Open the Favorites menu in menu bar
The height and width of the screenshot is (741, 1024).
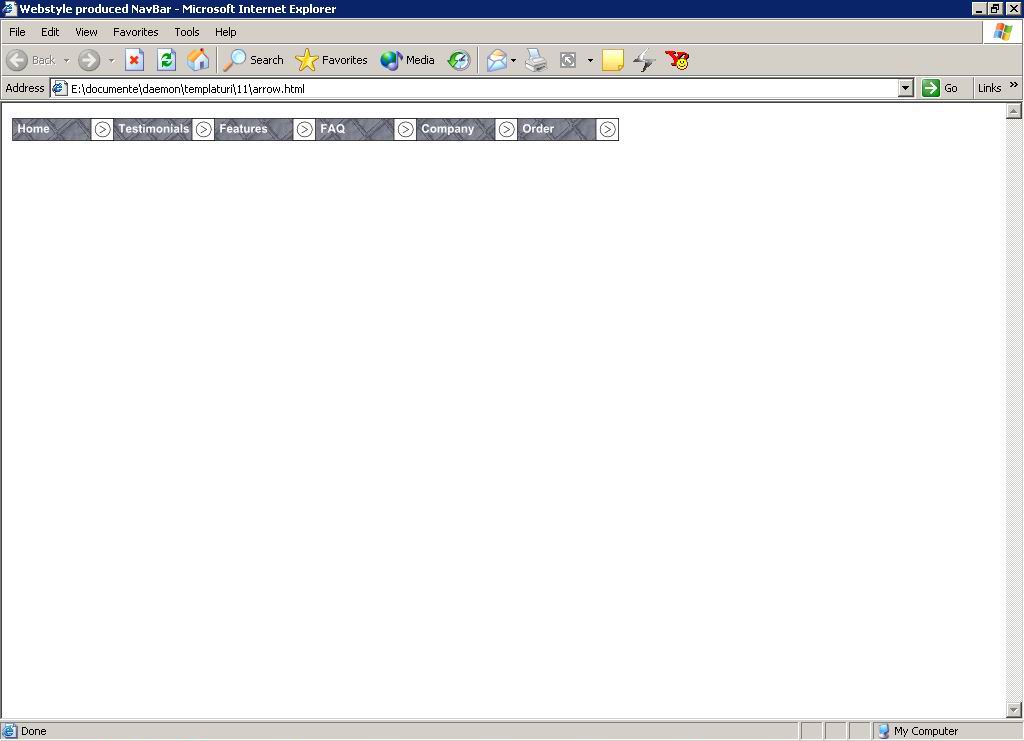pyautogui.click(x=135, y=32)
